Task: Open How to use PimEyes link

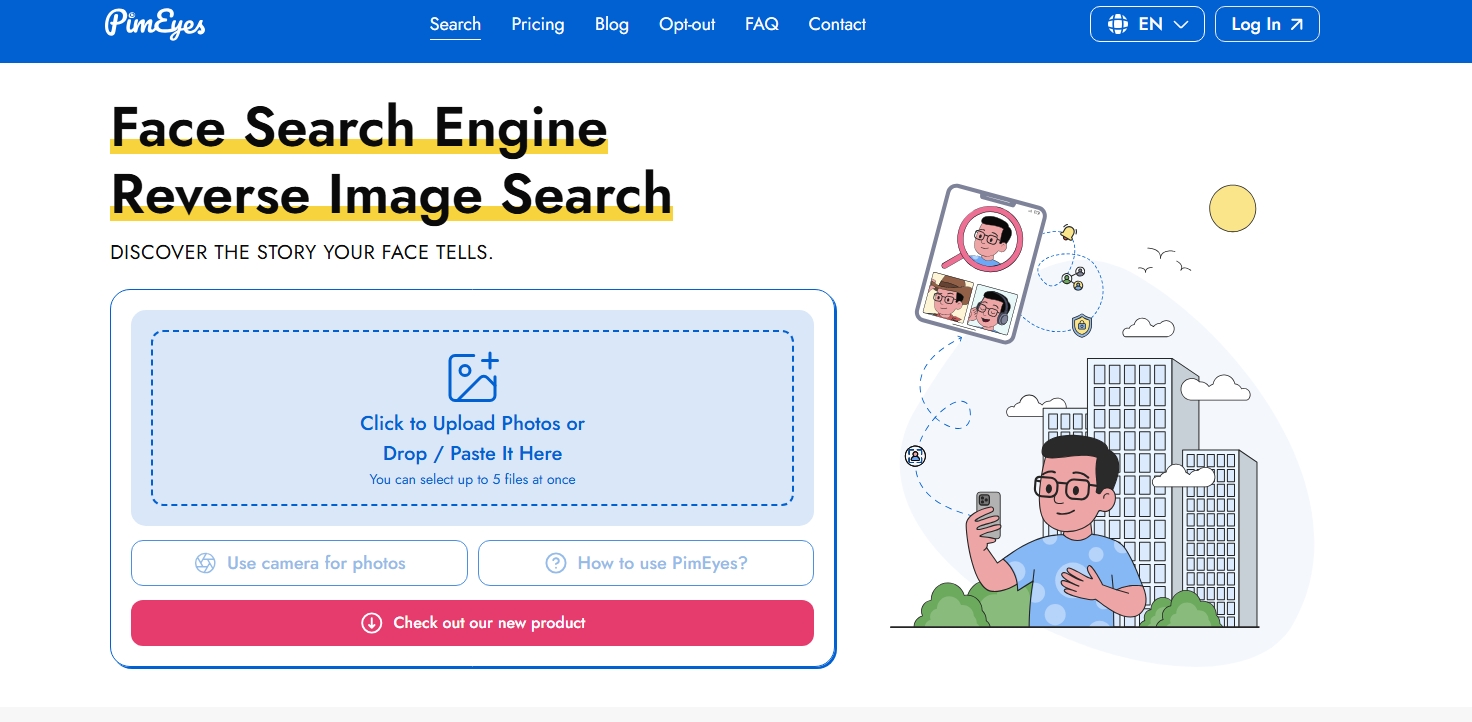Action: 646,563
